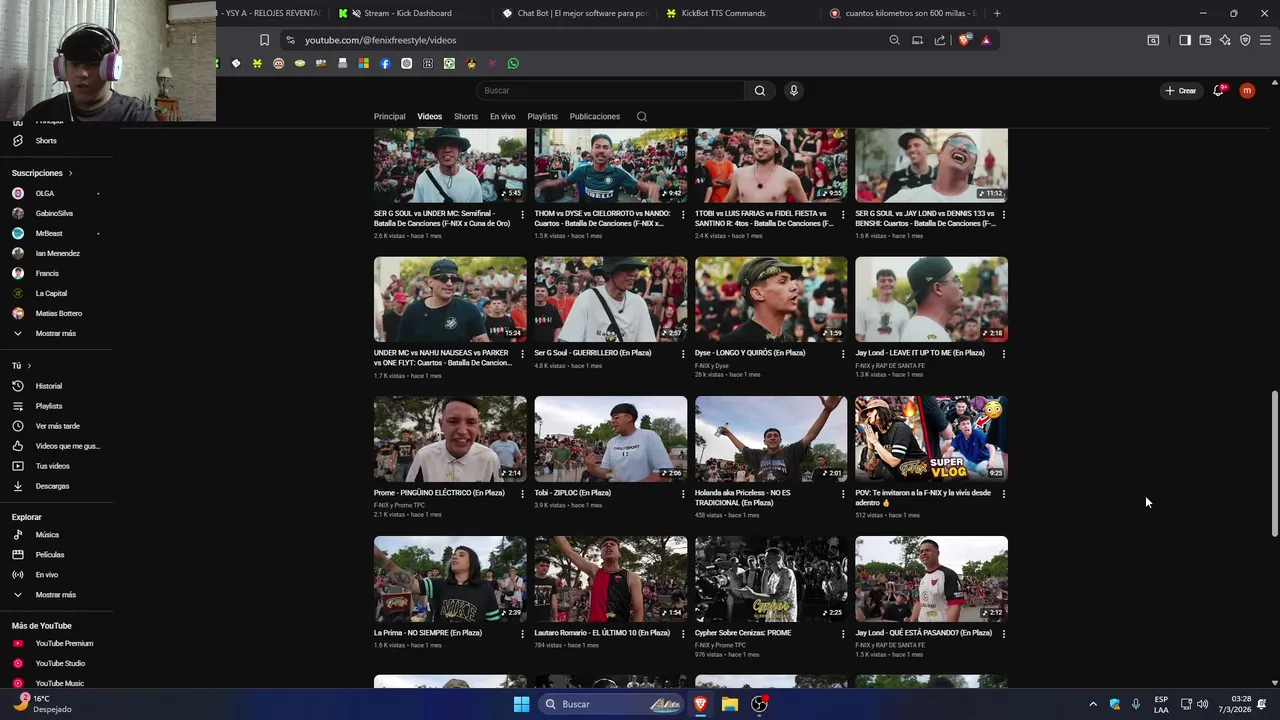The width and height of the screenshot is (1280, 720).
Task: Switch to cuantos kilometros son 600 millas tab
Action: point(903,13)
